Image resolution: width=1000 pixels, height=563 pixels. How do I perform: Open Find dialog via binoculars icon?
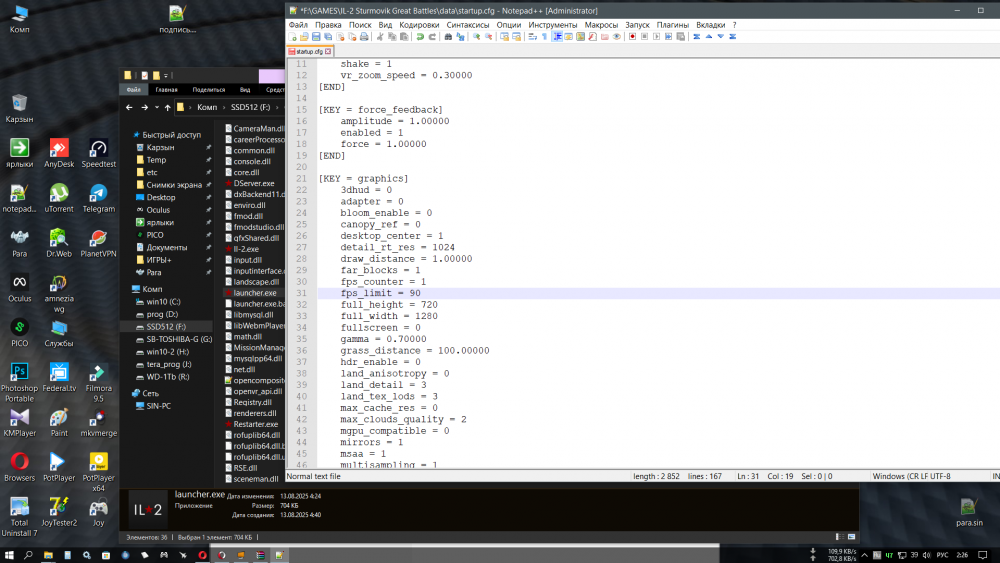(x=448, y=37)
